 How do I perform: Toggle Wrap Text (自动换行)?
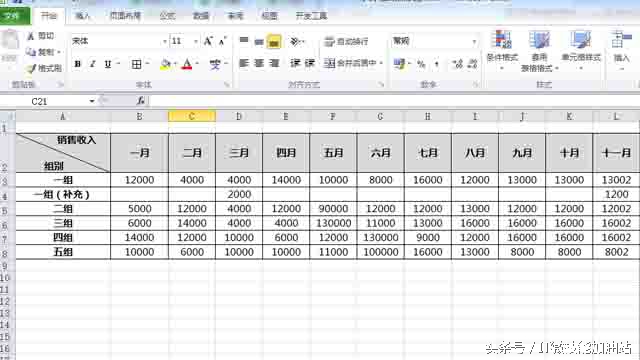point(346,41)
